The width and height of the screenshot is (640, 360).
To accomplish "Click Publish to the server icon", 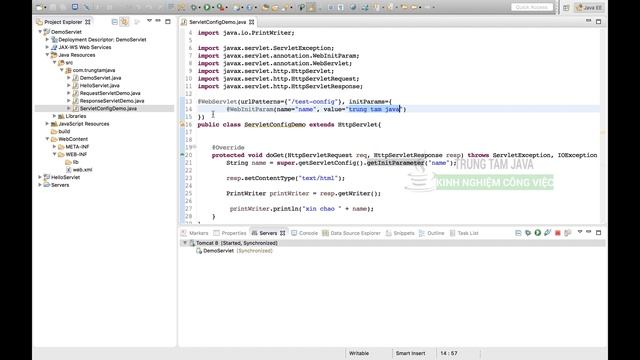I will point(567,233).
